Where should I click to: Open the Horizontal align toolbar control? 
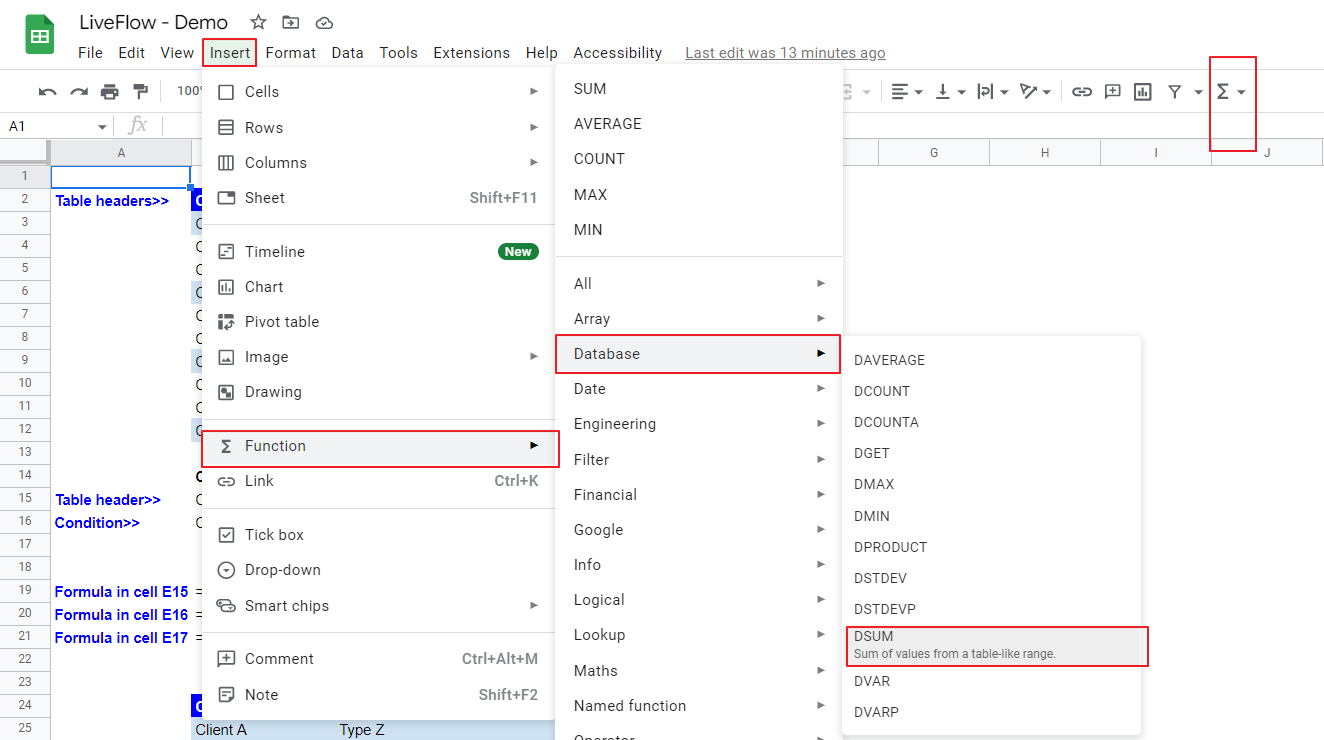tap(906, 92)
